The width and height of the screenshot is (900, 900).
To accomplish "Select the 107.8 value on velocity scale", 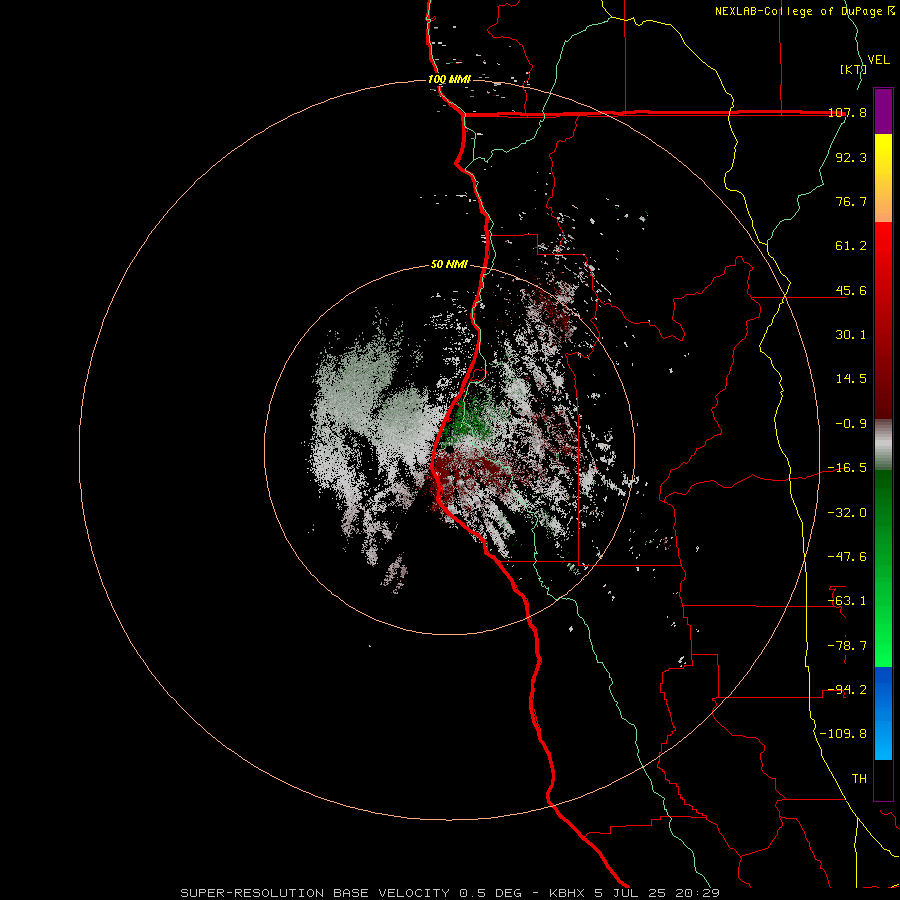I will pyautogui.click(x=847, y=112).
